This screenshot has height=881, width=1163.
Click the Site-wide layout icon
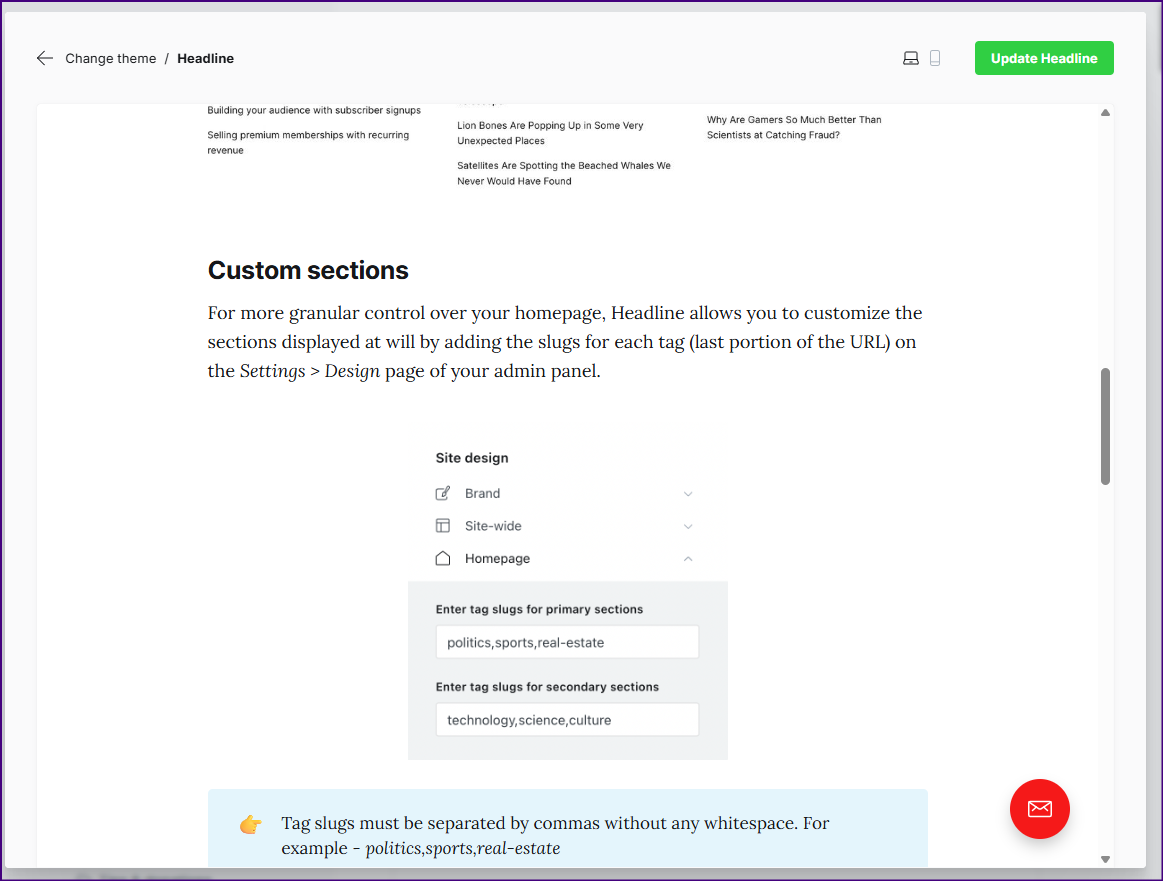pos(443,526)
